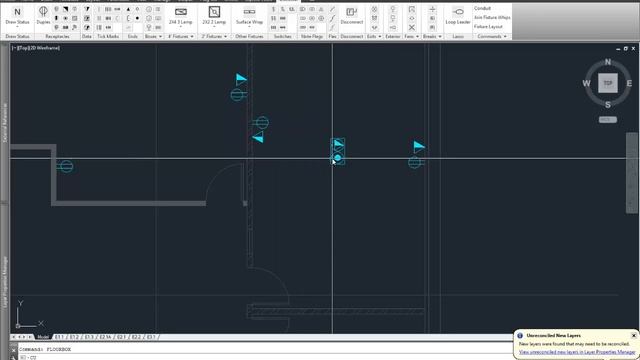
Task: Click the TOP face of the ViewCube
Action: click(x=608, y=83)
